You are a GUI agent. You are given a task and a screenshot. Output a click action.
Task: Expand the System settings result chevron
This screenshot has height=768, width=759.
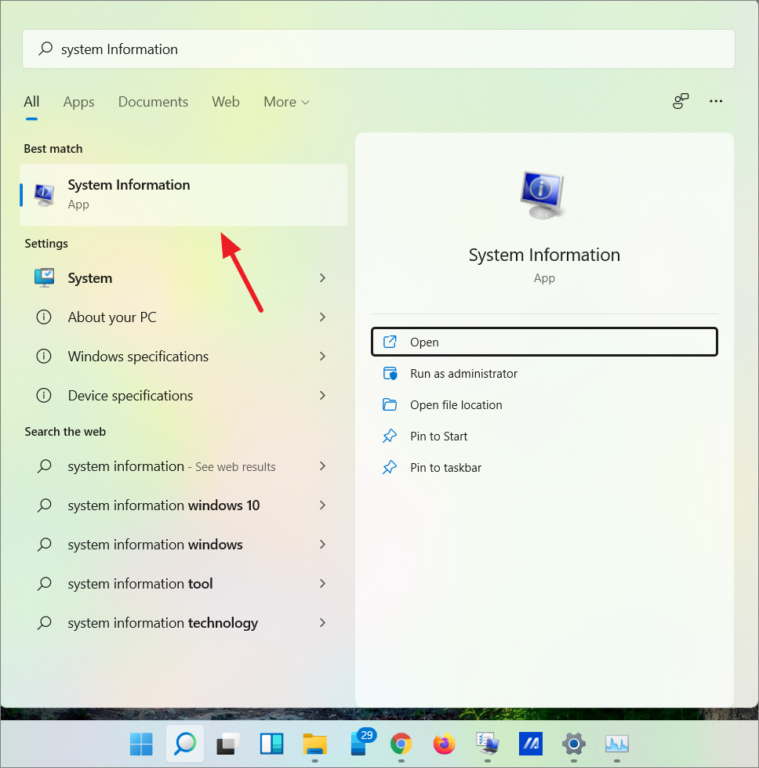[x=322, y=278]
